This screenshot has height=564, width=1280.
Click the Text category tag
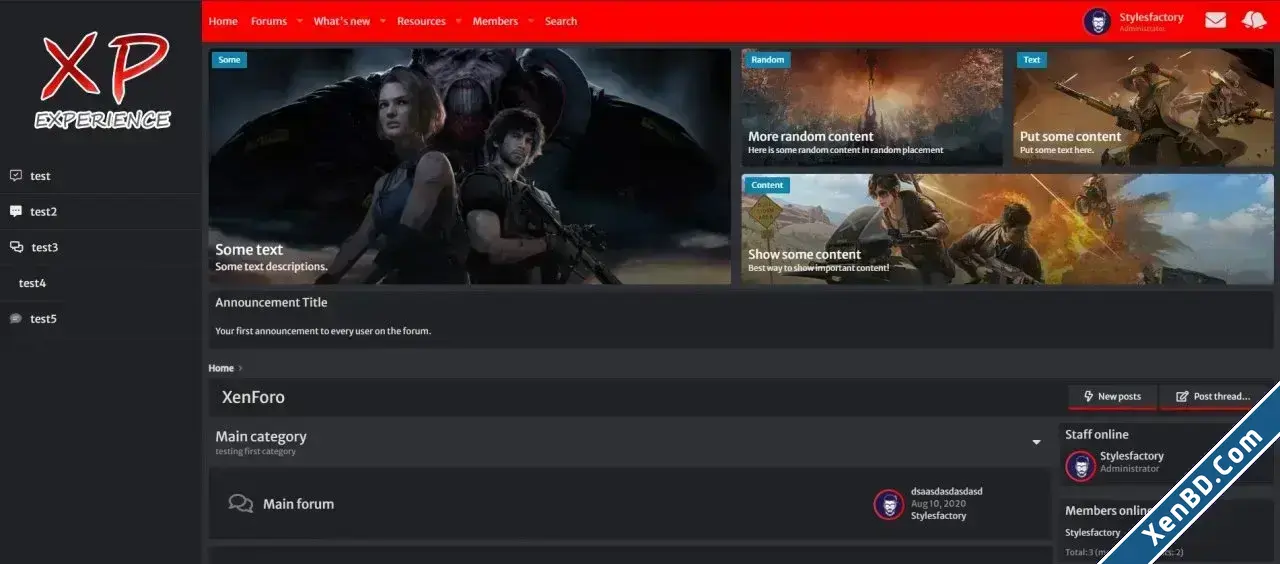1032,60
